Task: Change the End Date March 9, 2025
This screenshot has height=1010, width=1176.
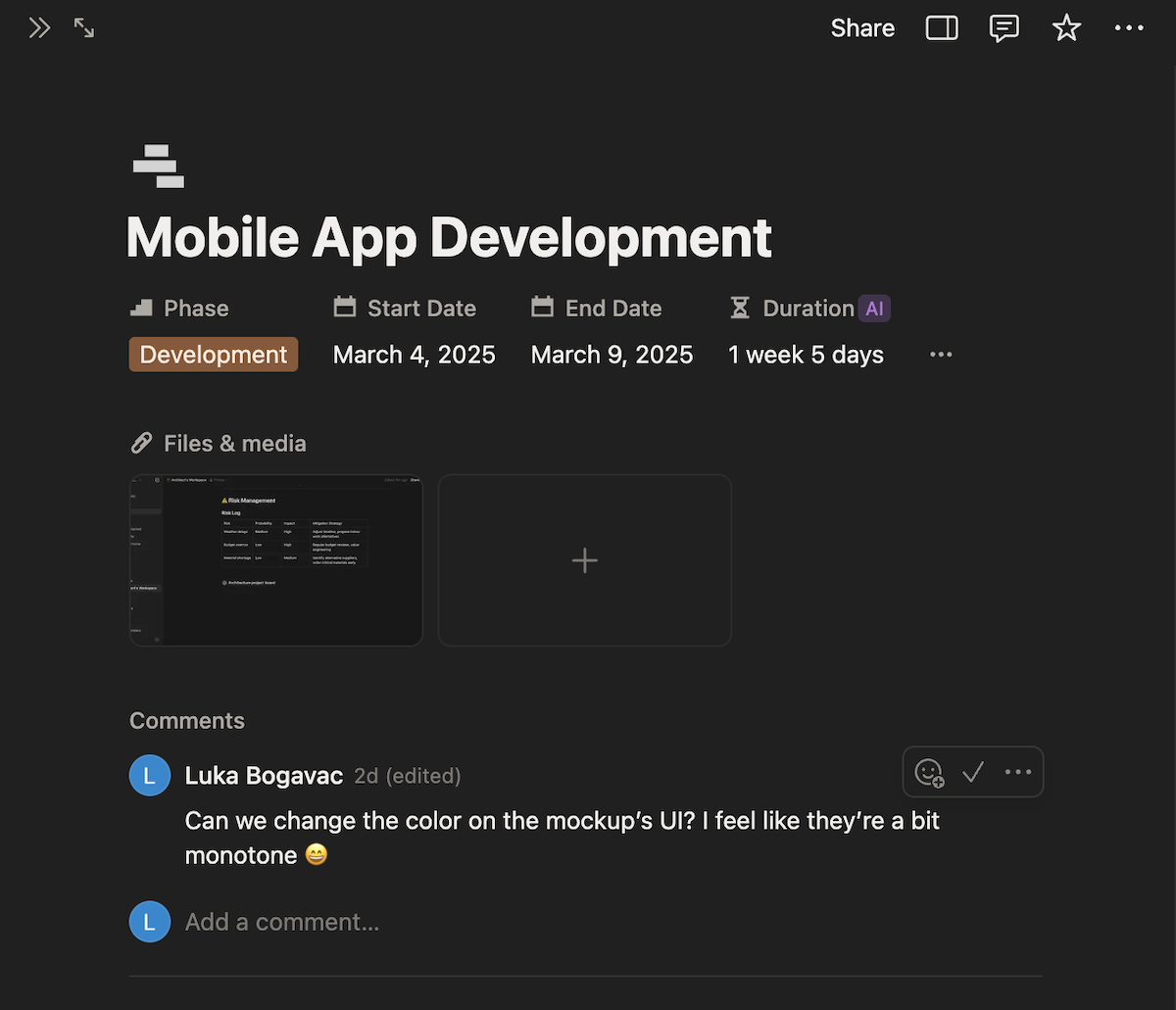Action: click(612, 354)
